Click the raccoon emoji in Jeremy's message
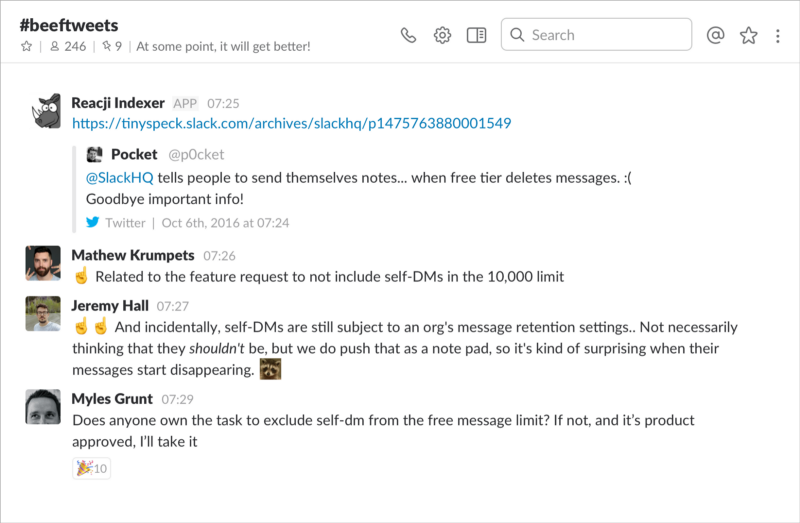 pyautogui.click(x=270, y=369)
